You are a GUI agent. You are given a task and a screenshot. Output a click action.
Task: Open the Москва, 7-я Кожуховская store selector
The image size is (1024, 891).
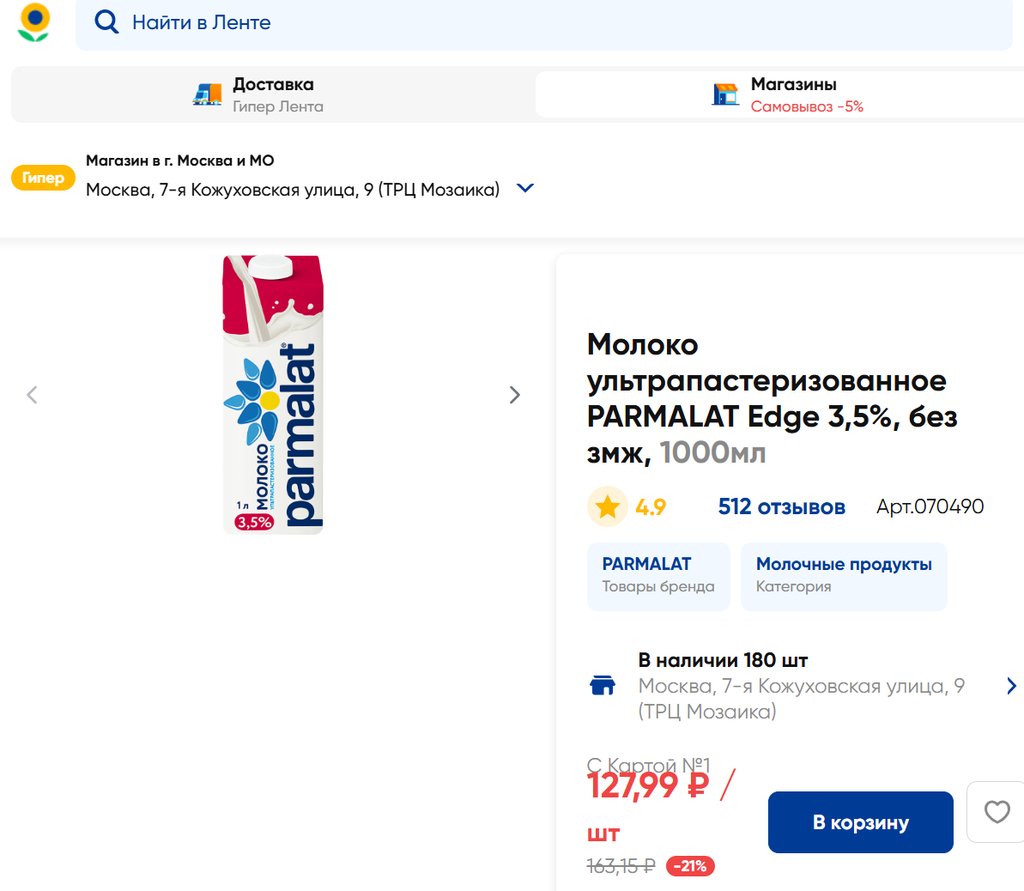292,189
